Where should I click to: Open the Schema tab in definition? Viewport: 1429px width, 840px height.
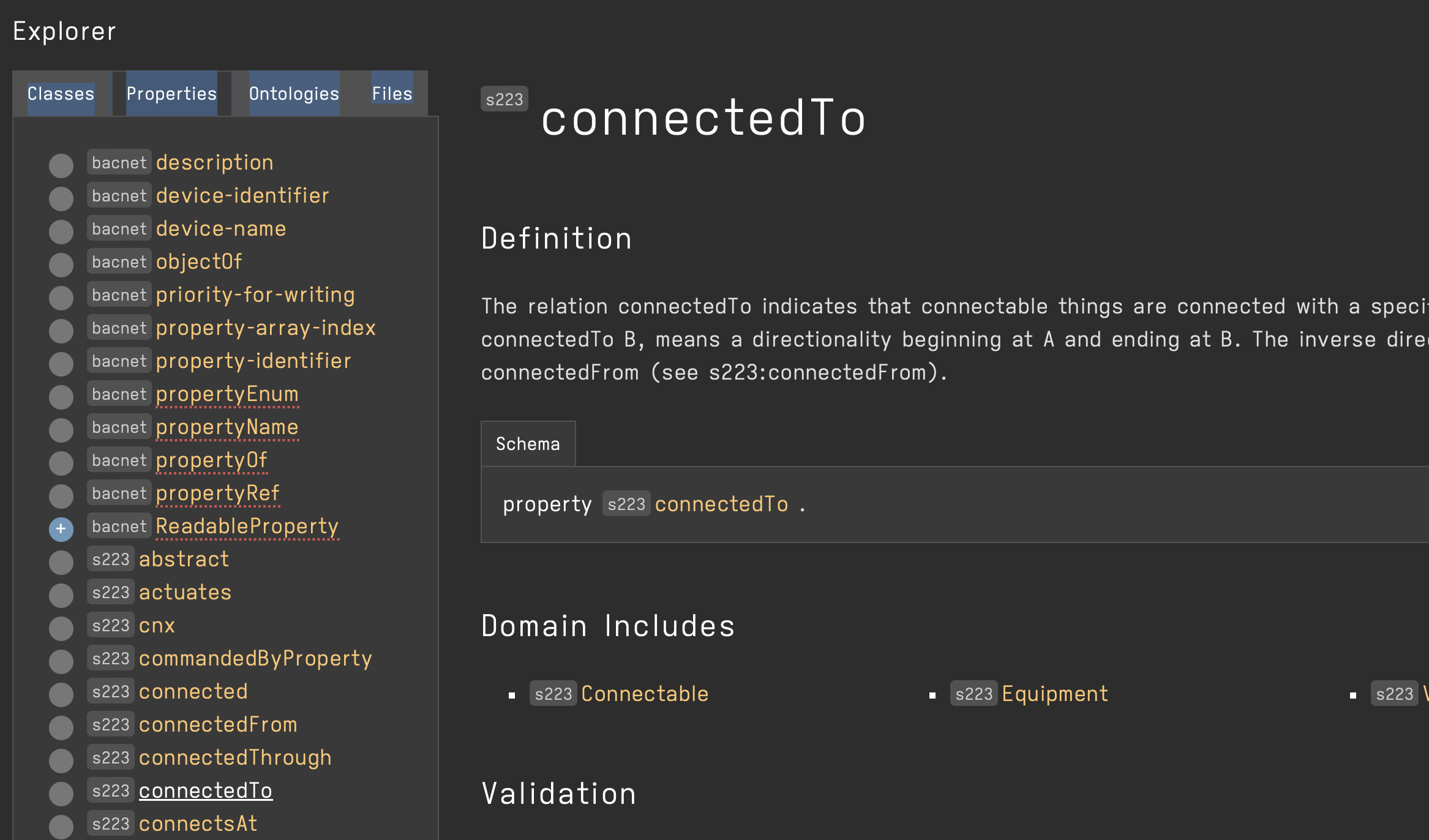pyautogui.click(x=528, y=444)
